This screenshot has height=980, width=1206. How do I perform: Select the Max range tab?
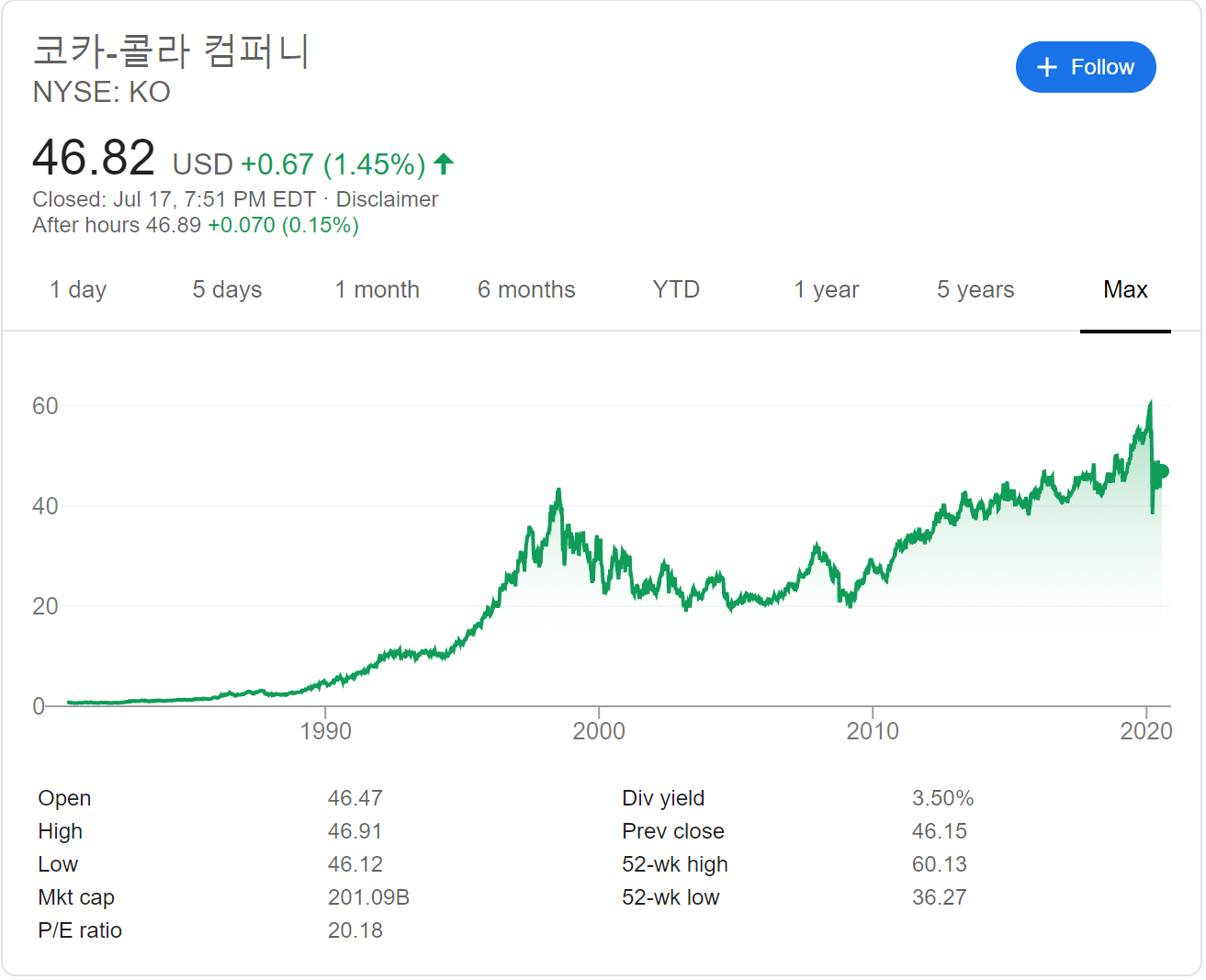(1125, 289)
